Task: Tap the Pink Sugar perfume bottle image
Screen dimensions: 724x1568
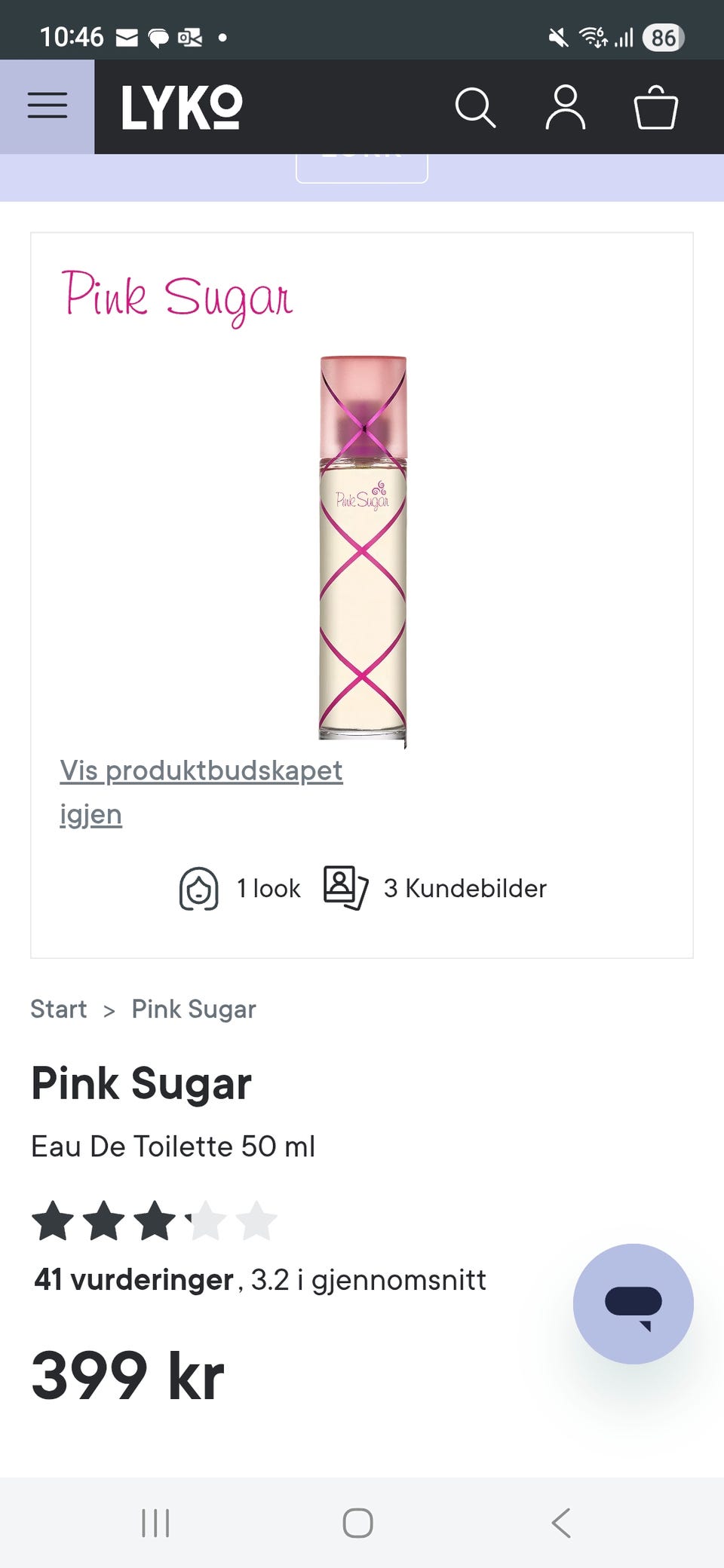Action: pyautogui.click(x=363, y=550)
